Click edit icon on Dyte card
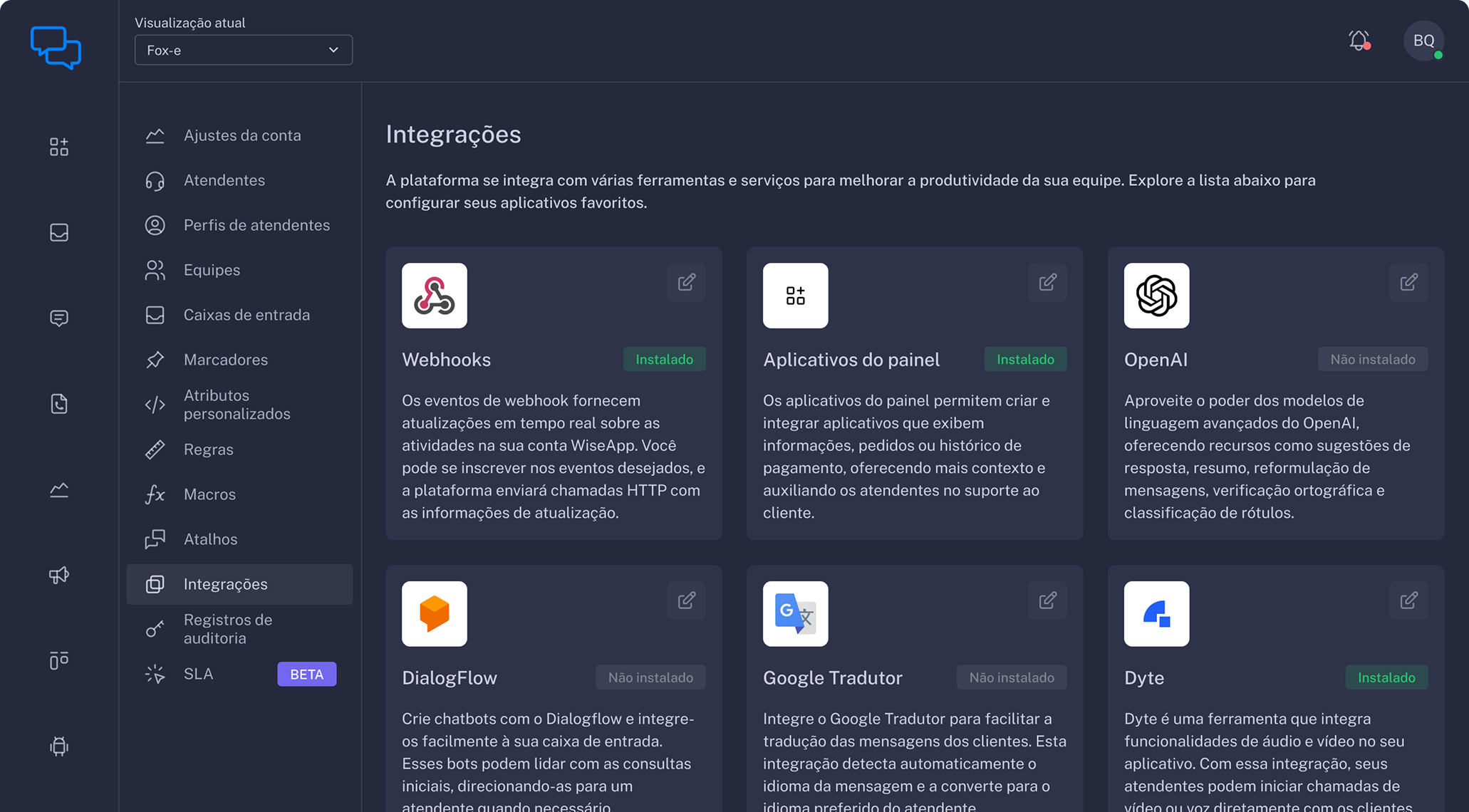1469x812 pixels. 1408,600
